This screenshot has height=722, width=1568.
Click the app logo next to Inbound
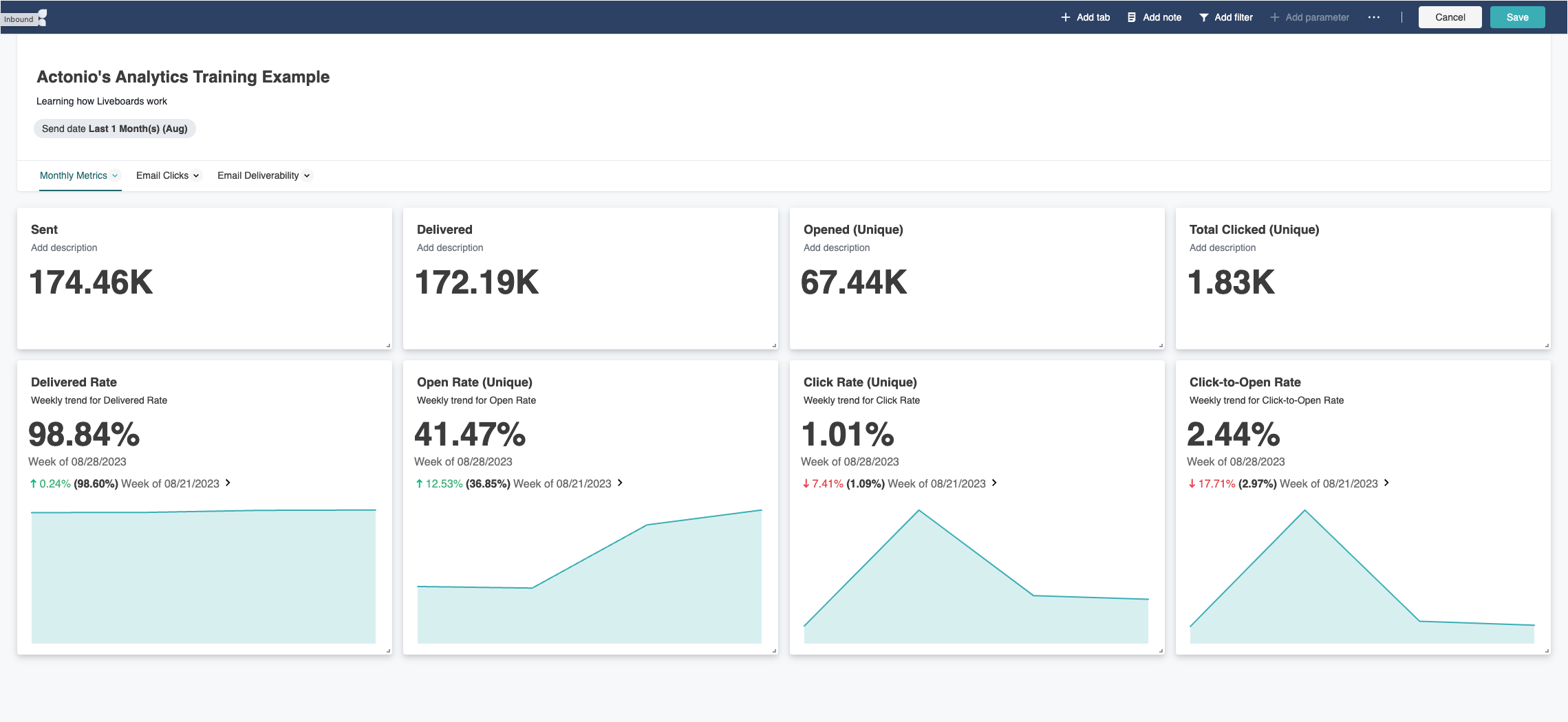[43, 17]
